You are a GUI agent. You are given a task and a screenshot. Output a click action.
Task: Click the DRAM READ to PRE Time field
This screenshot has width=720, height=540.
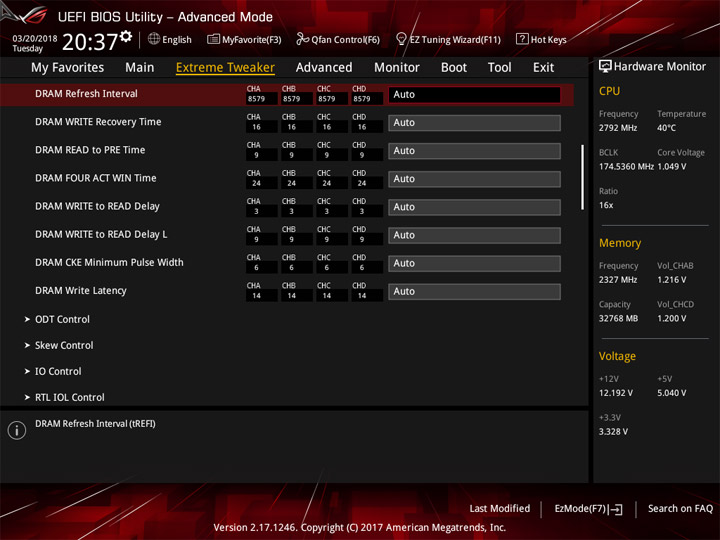(x=474, y=151)
